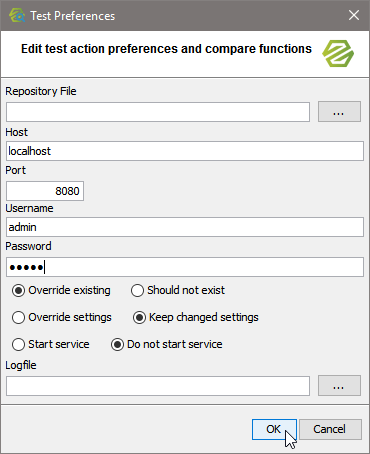Click the Port field showing 8080
The width and height of the screenshot is (370, 454).
pos(45,191)
